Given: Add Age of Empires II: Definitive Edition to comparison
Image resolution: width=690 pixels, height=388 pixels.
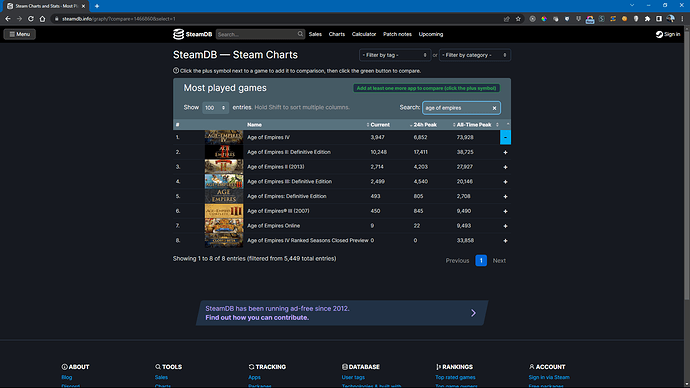Looking at the screenshot, I should 505,152.
